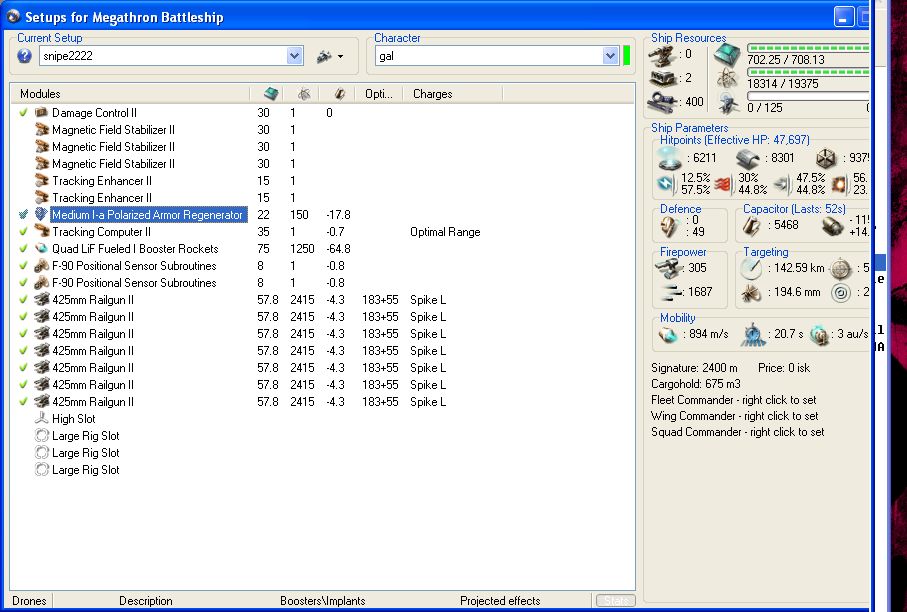Open the Projected effects tab
907x612 pixels.
pos(500,601)
